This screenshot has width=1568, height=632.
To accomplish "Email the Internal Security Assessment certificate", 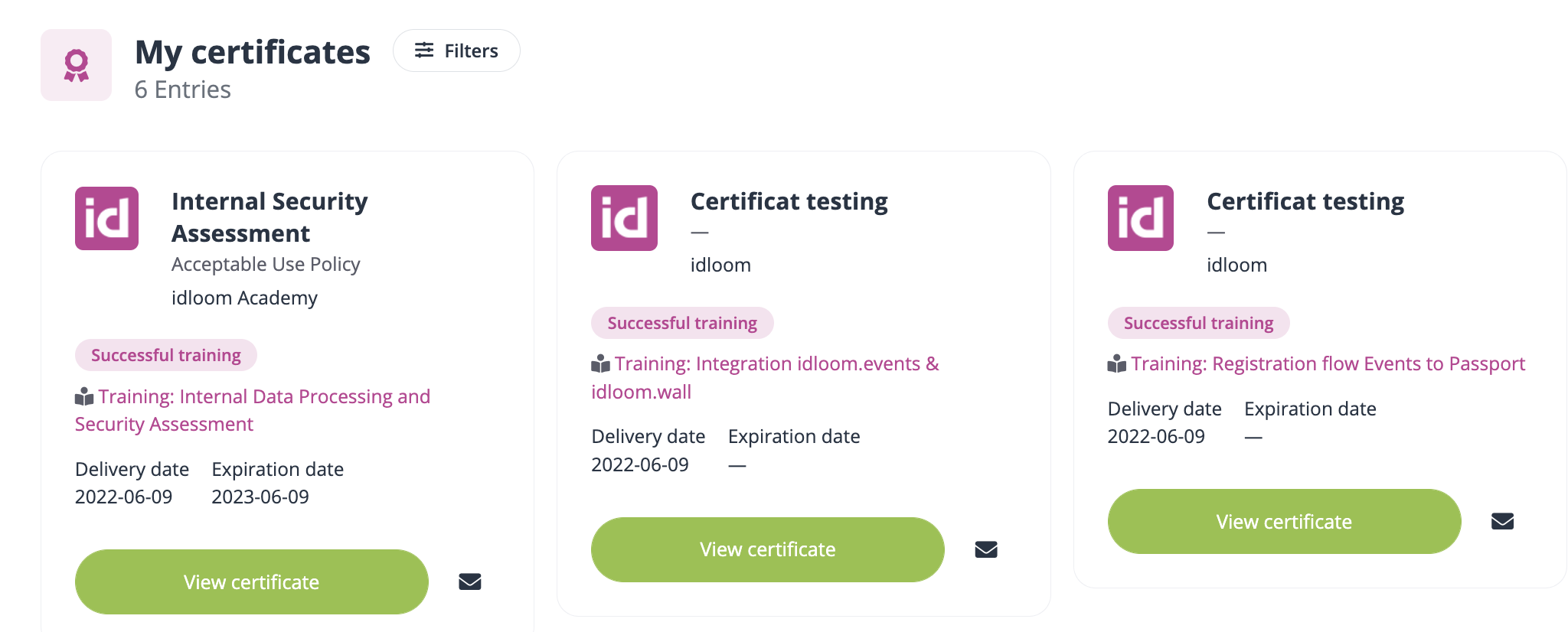I will point(470,582).
